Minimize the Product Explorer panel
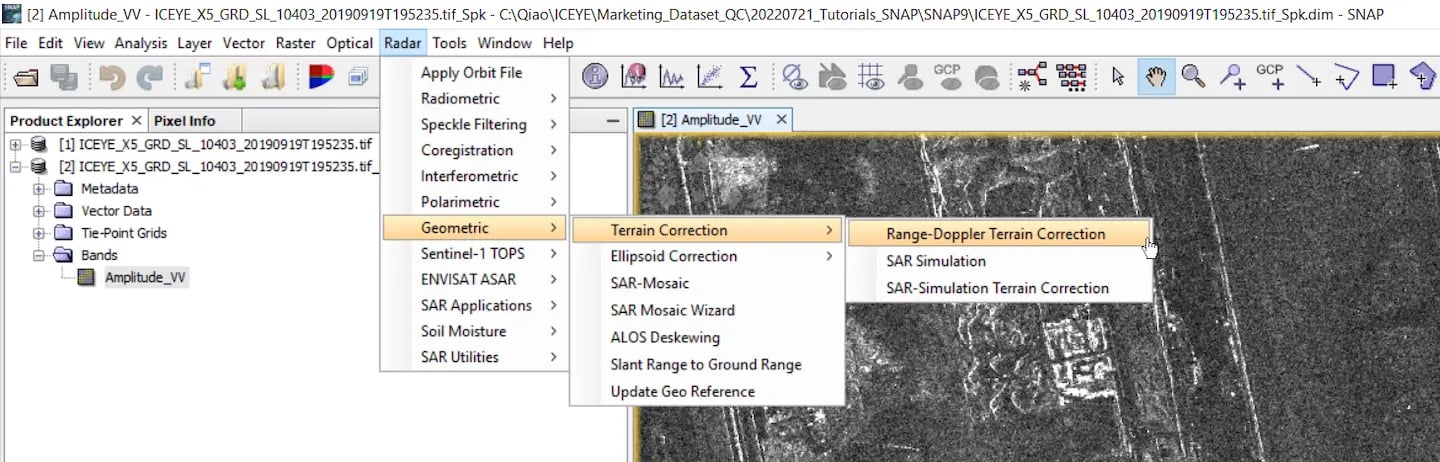Viewport: 1440px width, 462px height. pyautogui.click(x=613, y=120)
